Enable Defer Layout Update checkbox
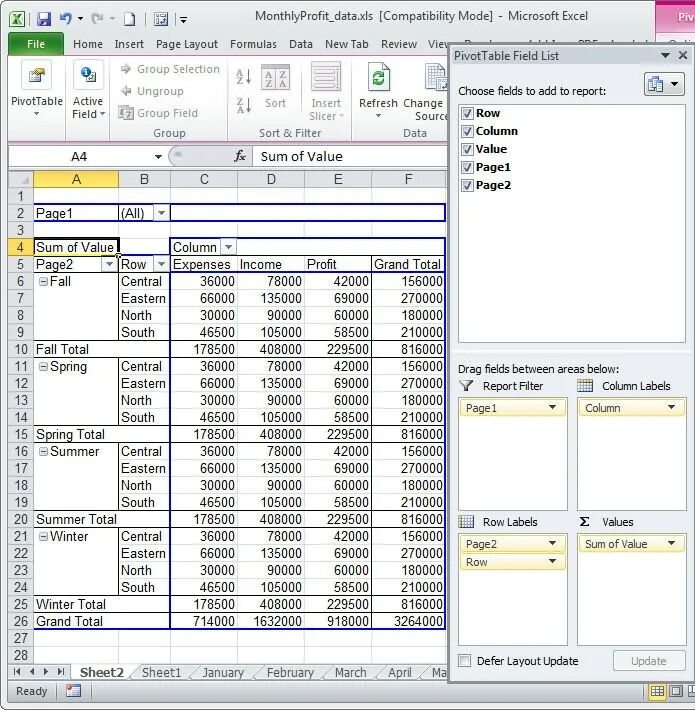 (465, 661)
